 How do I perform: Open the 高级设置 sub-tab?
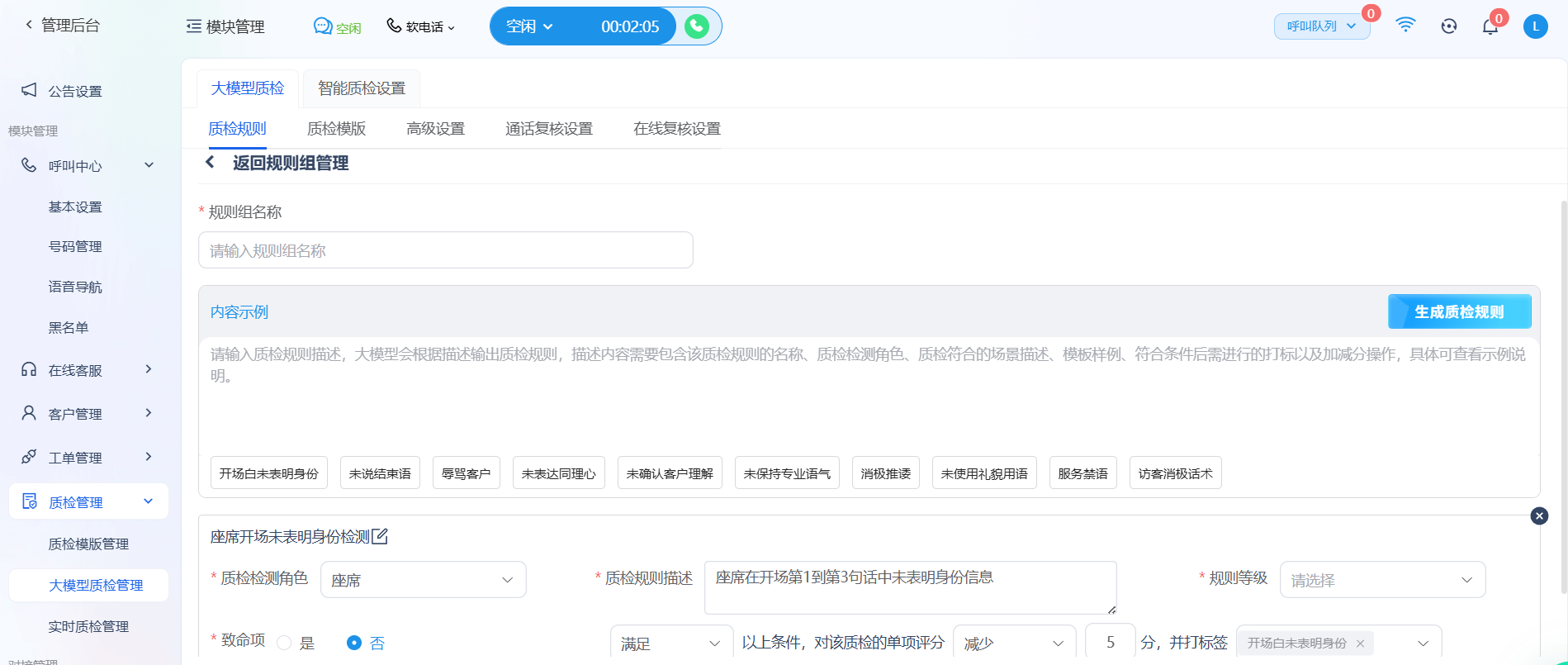pos(435,129)
